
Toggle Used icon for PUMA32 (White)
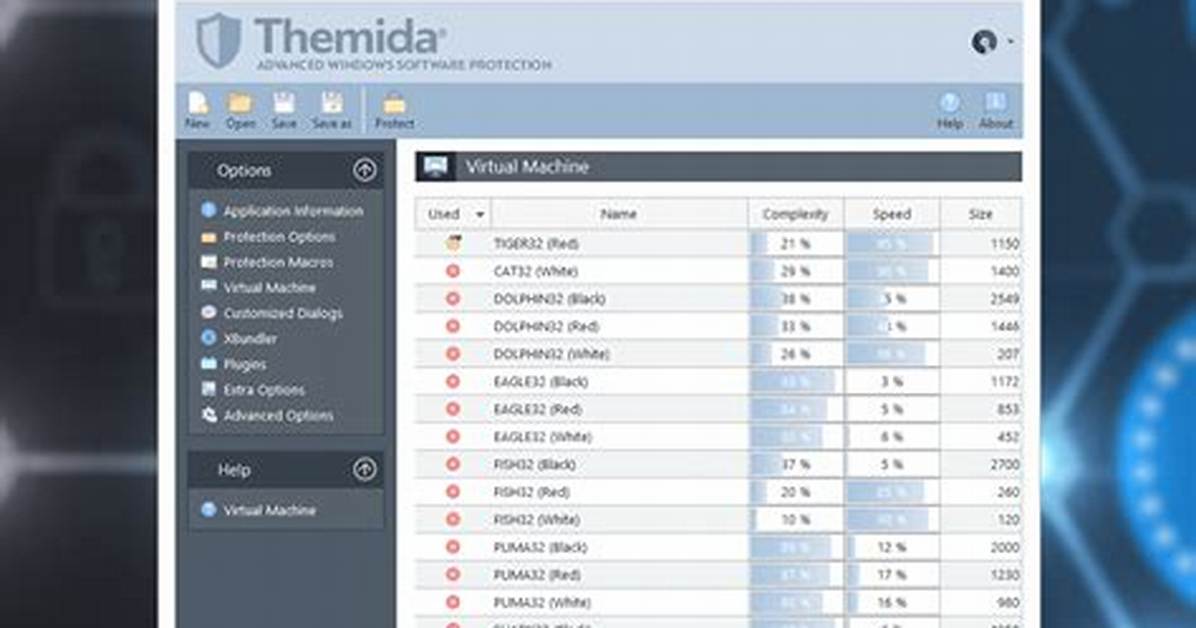click(453, 602)
